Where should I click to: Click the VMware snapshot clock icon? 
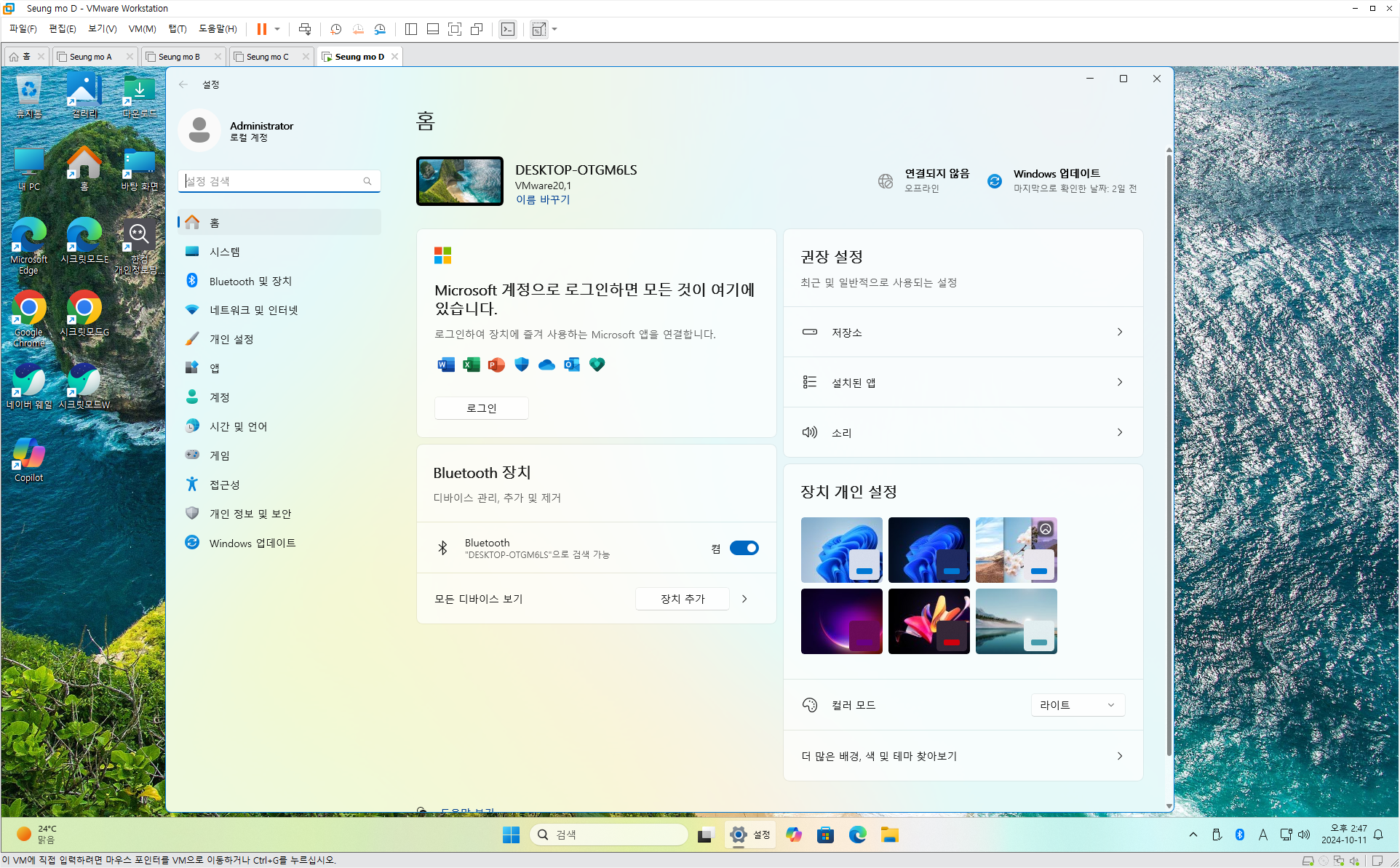(x=335, y=29)
